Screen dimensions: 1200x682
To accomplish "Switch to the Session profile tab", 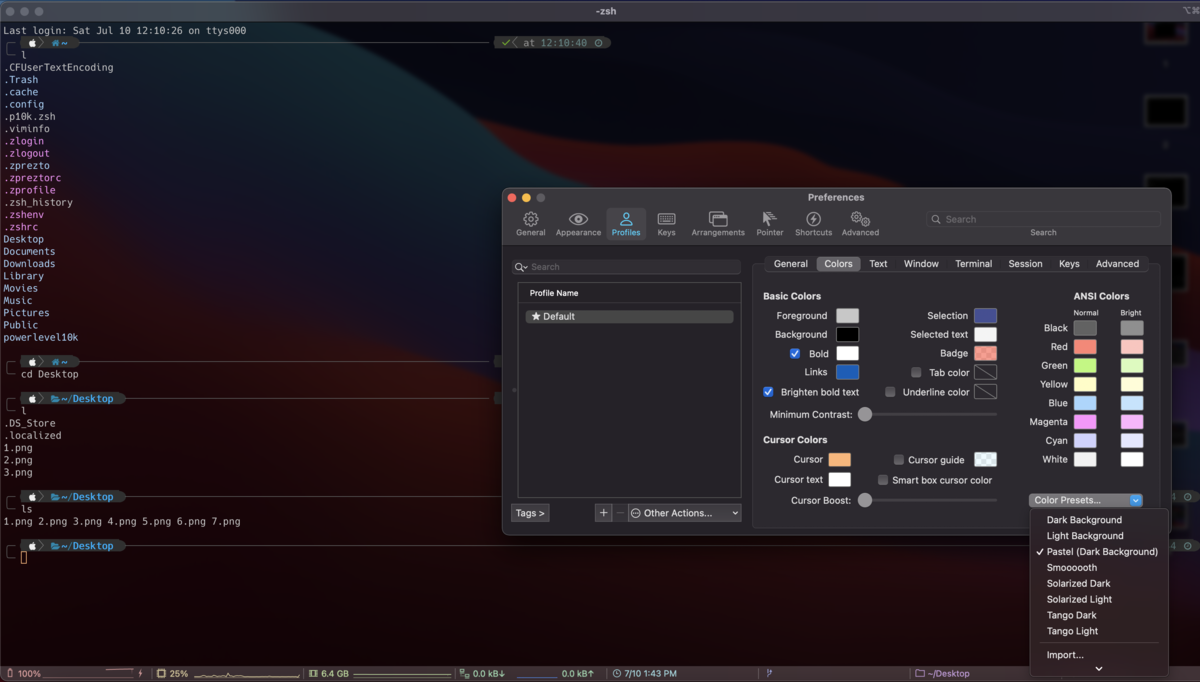I will coord(1025,264).
